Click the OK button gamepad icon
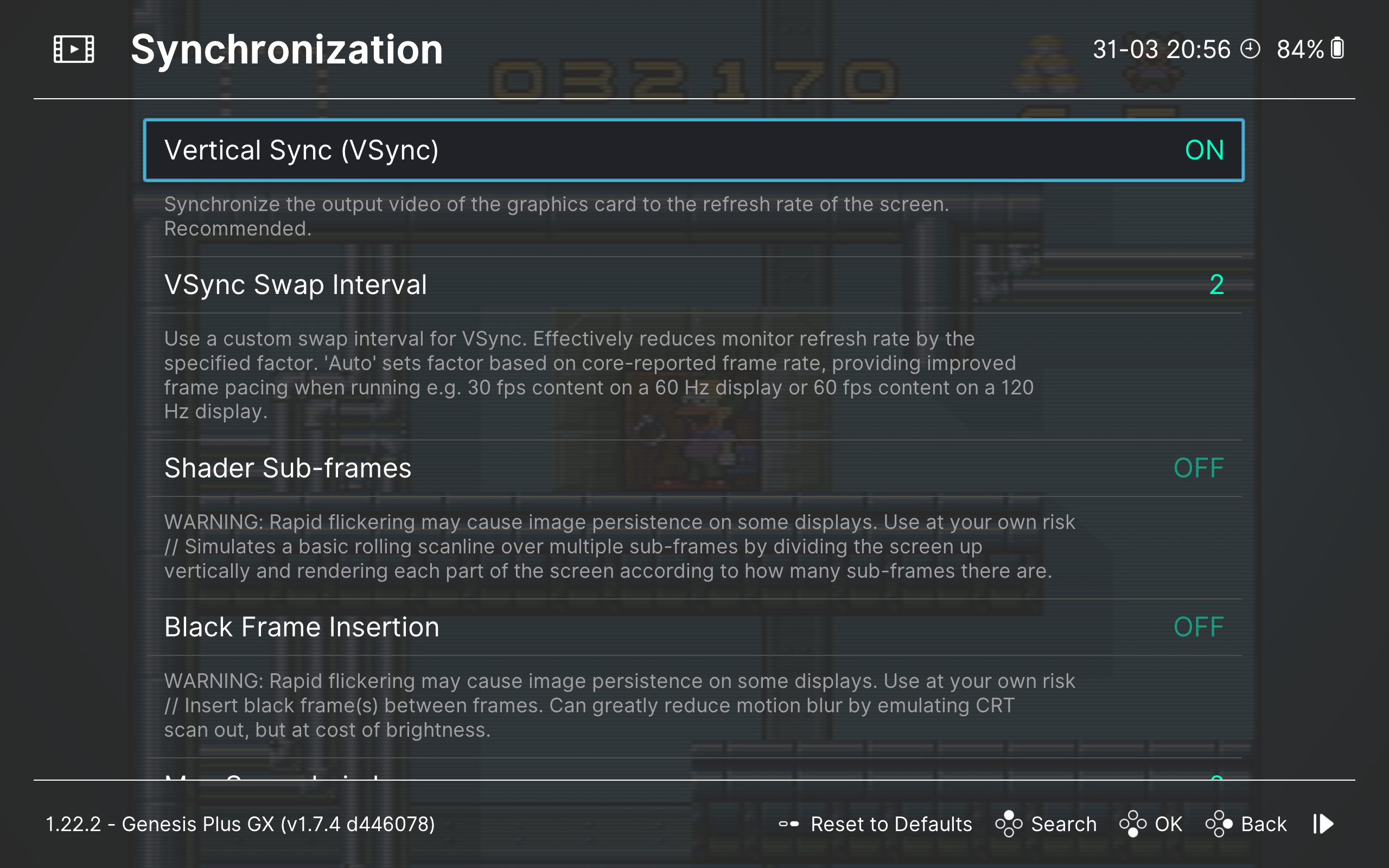 (x=1132, y=824)
